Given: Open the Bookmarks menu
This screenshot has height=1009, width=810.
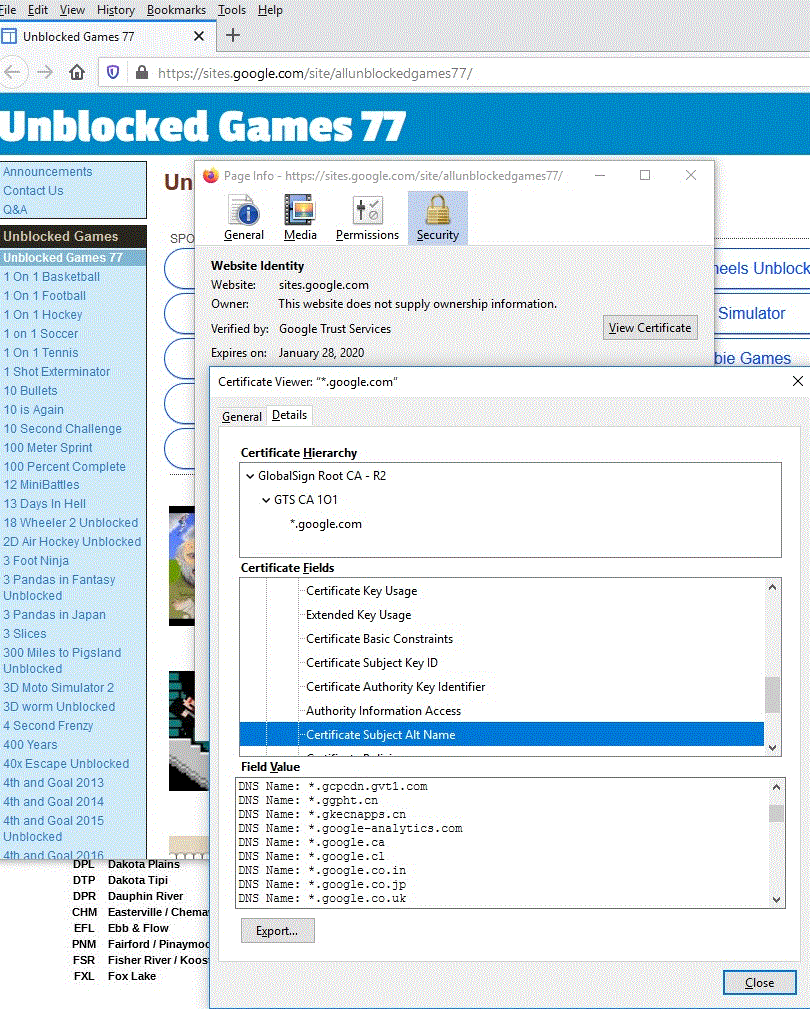Looking at the screenshot, I should (176, 10).
